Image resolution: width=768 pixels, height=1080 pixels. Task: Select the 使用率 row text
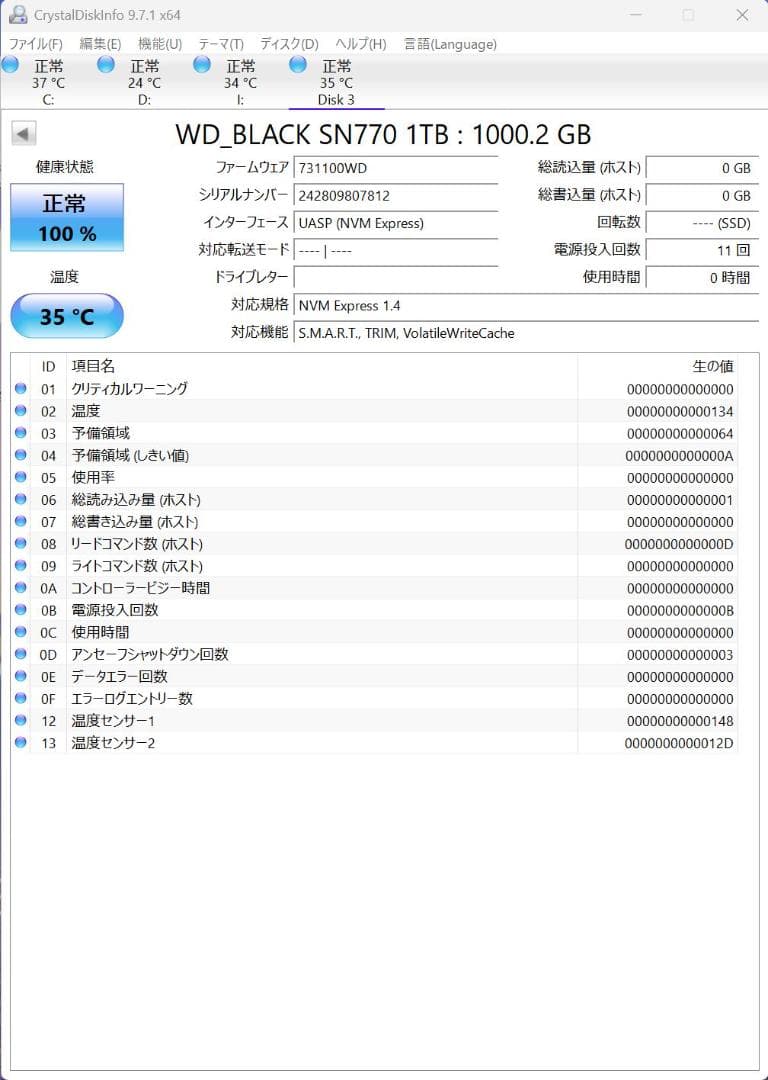(93, 477)
